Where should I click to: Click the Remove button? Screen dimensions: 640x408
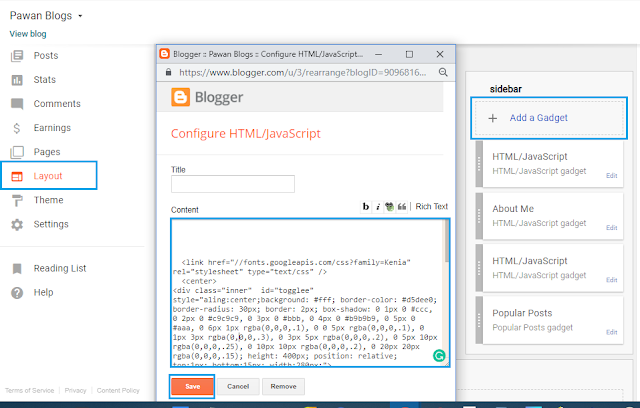(x=283, y=386)
